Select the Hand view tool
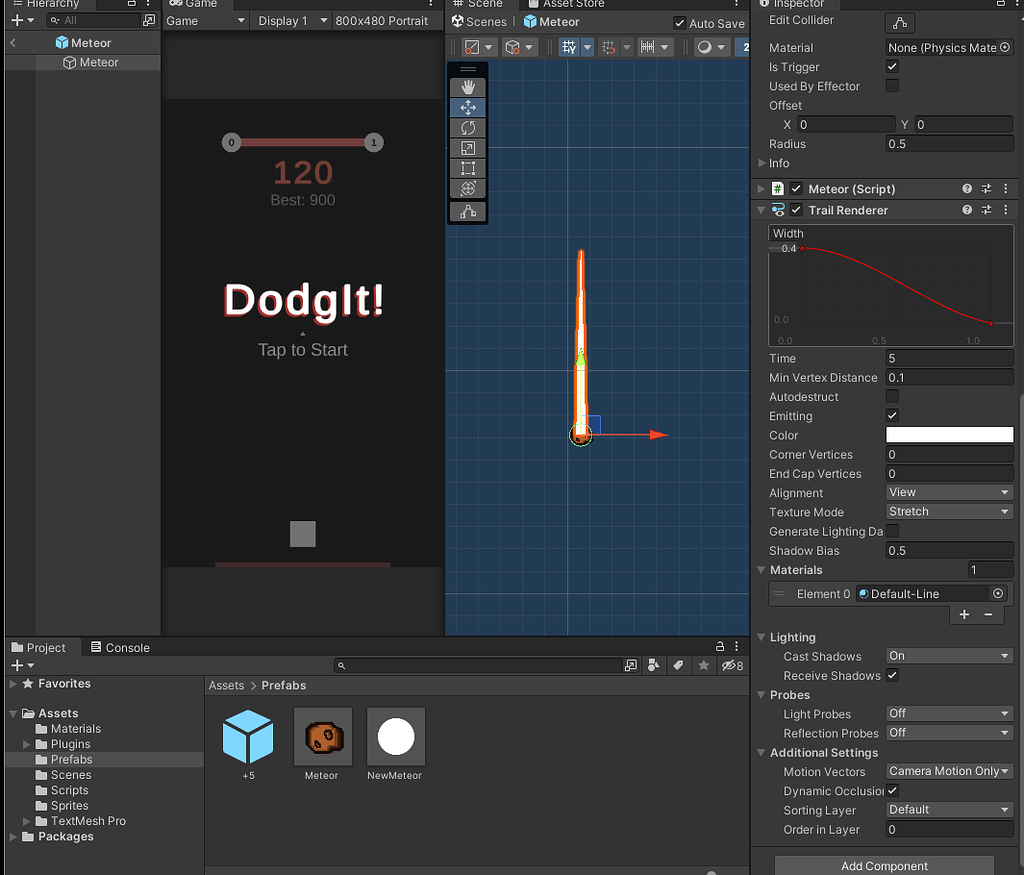Image resolution: width=1024 pixels, height=875 pixels. point(467,86)
